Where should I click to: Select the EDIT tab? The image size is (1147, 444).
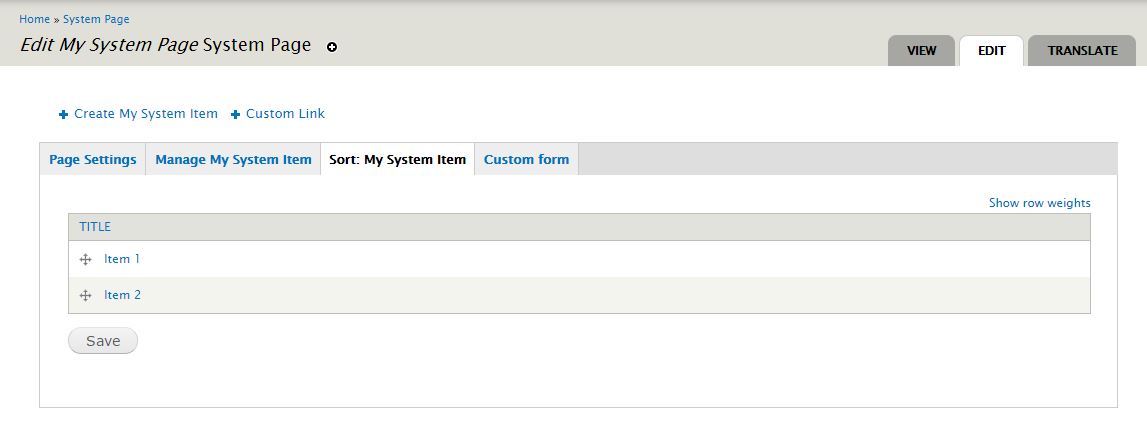coord(991,50)
